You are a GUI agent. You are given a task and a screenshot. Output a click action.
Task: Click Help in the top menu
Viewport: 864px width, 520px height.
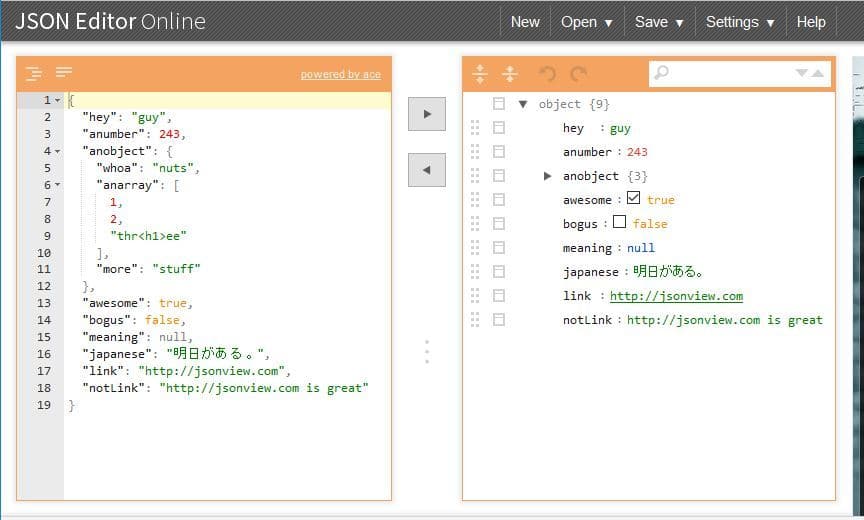click(811, 22)
